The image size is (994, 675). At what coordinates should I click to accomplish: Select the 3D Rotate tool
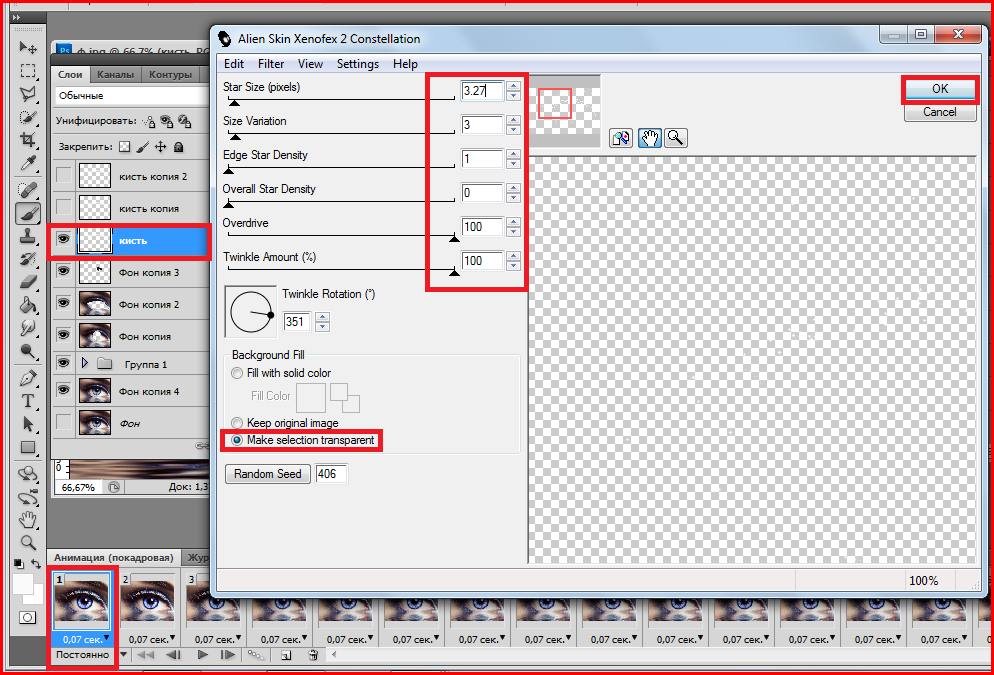[28, 474]
